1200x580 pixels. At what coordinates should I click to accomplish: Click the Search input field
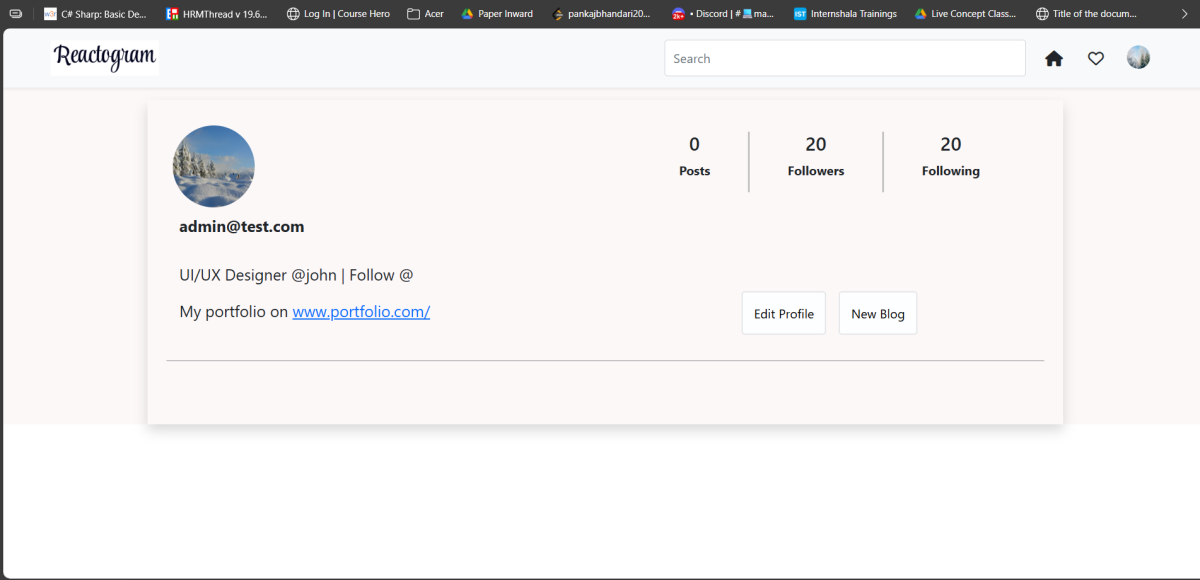pyautogui.click(x=844, y=59)
